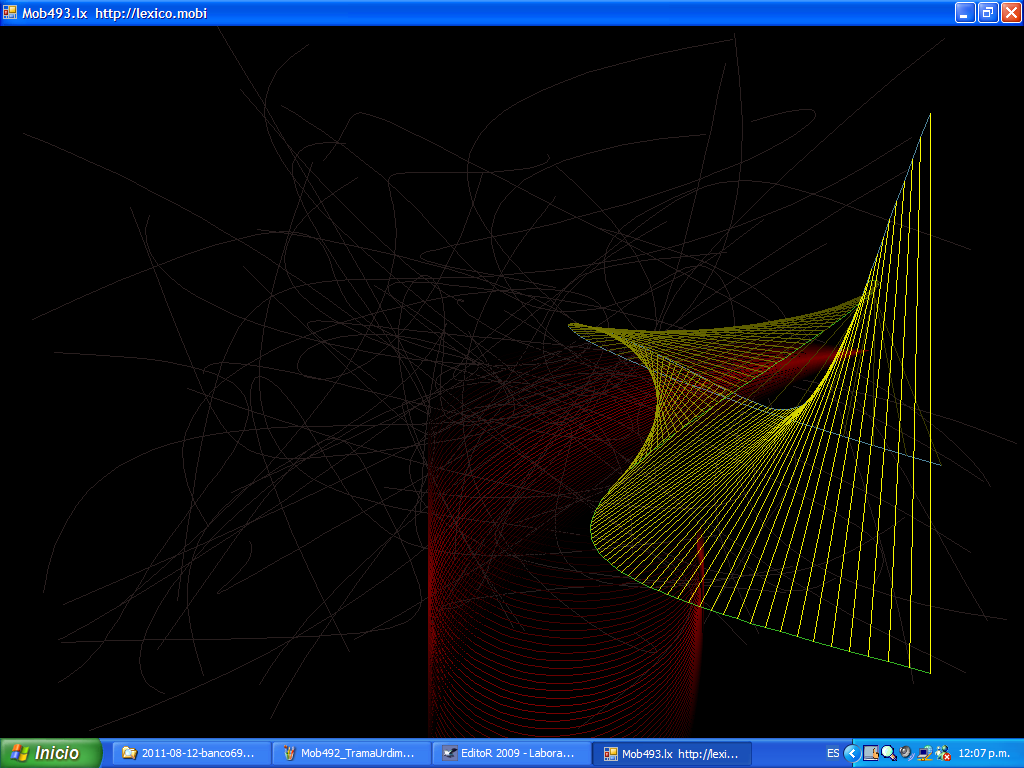Open the Inicio start menu
Screen dimensions: 1024x768
coord(52,753)
